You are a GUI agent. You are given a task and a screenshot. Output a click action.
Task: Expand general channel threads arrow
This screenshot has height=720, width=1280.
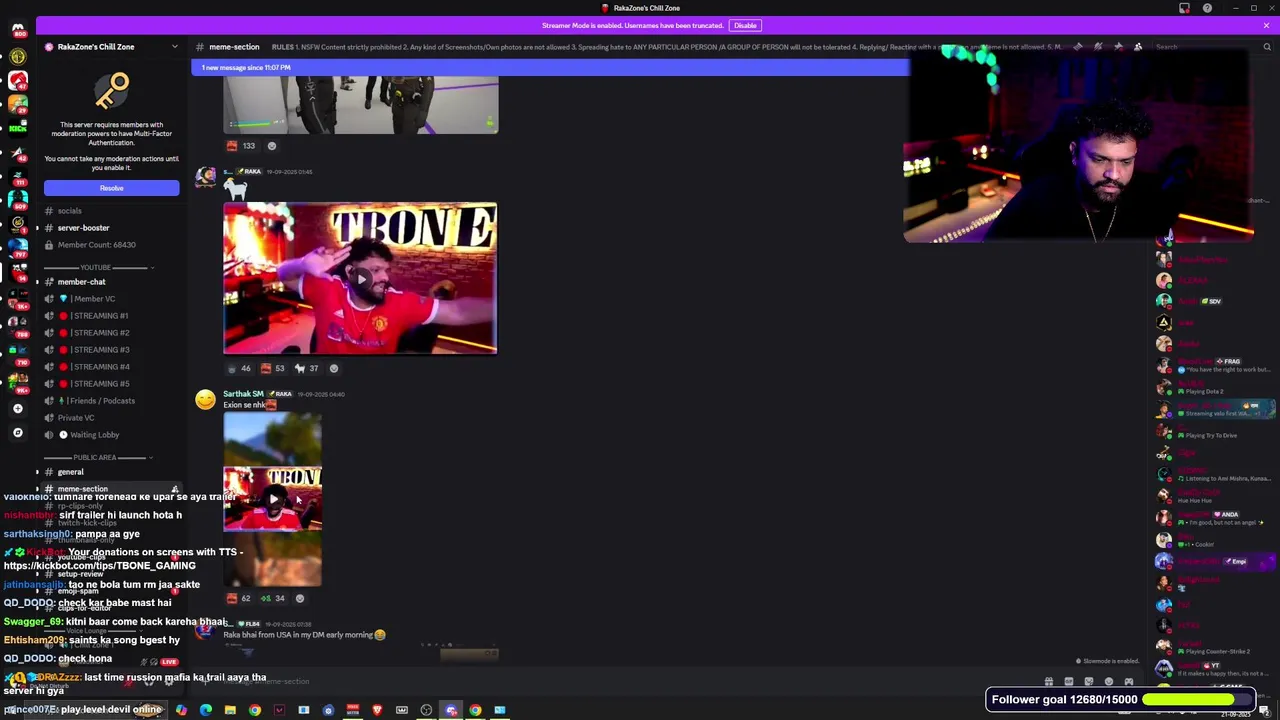click(38, 472)
